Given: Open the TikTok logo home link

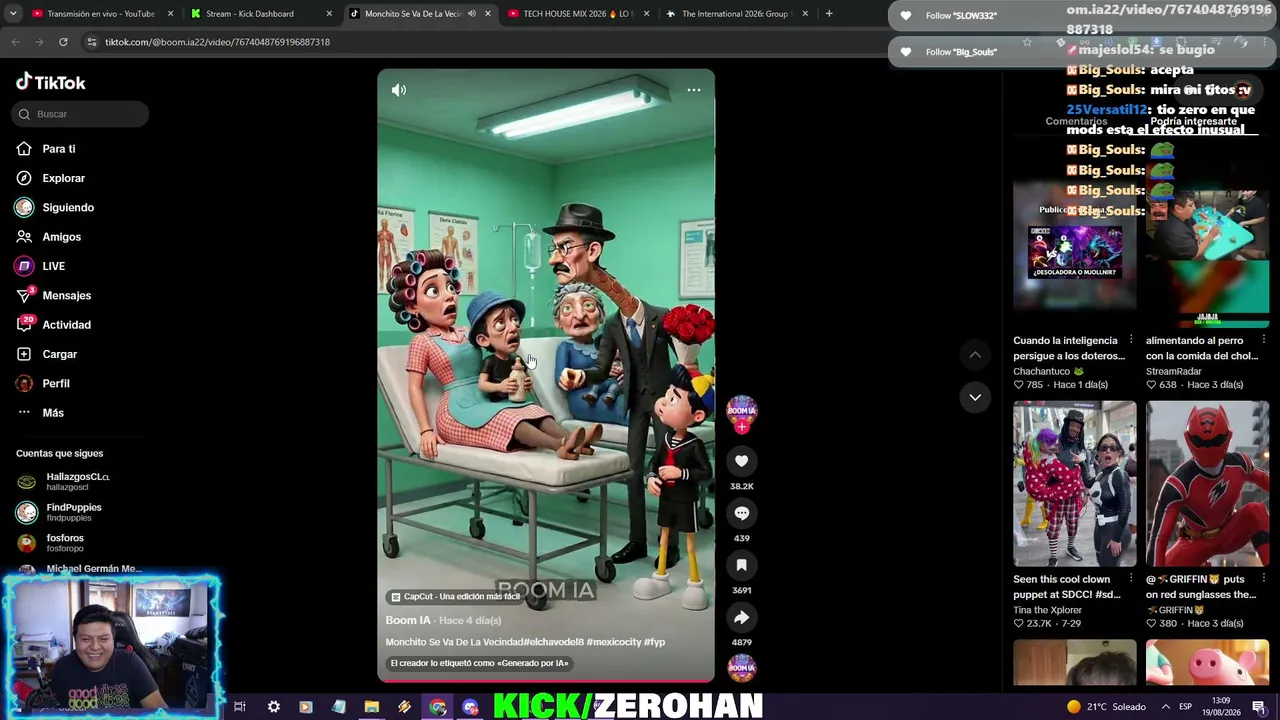Looking at the screenshot, I should coord(51,83).
